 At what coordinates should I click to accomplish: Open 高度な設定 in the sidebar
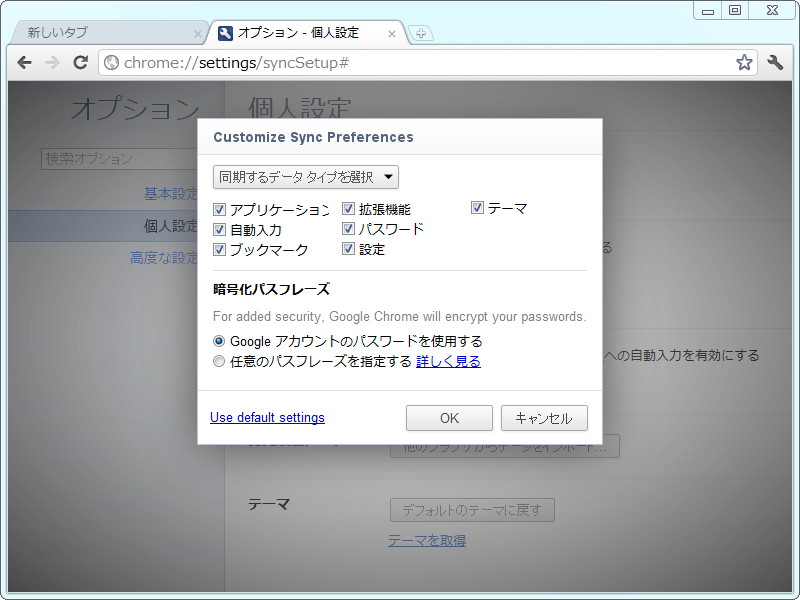(x=164, y=258)
